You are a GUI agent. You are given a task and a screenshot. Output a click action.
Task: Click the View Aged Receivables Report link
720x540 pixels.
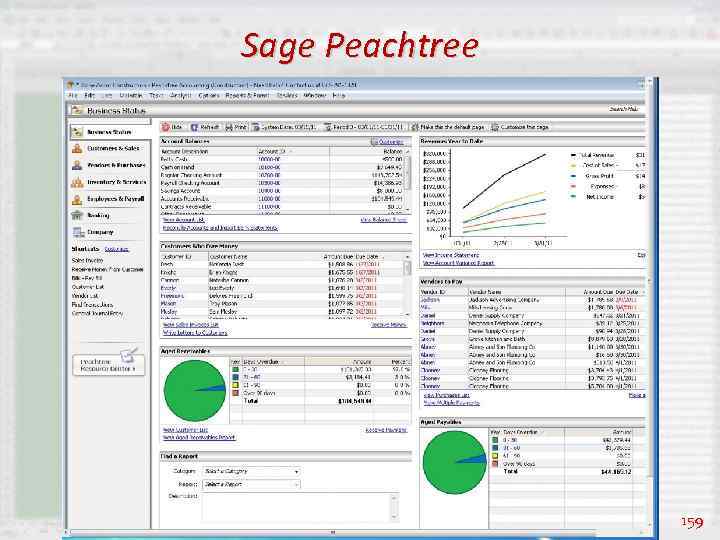tap(199, 438)
